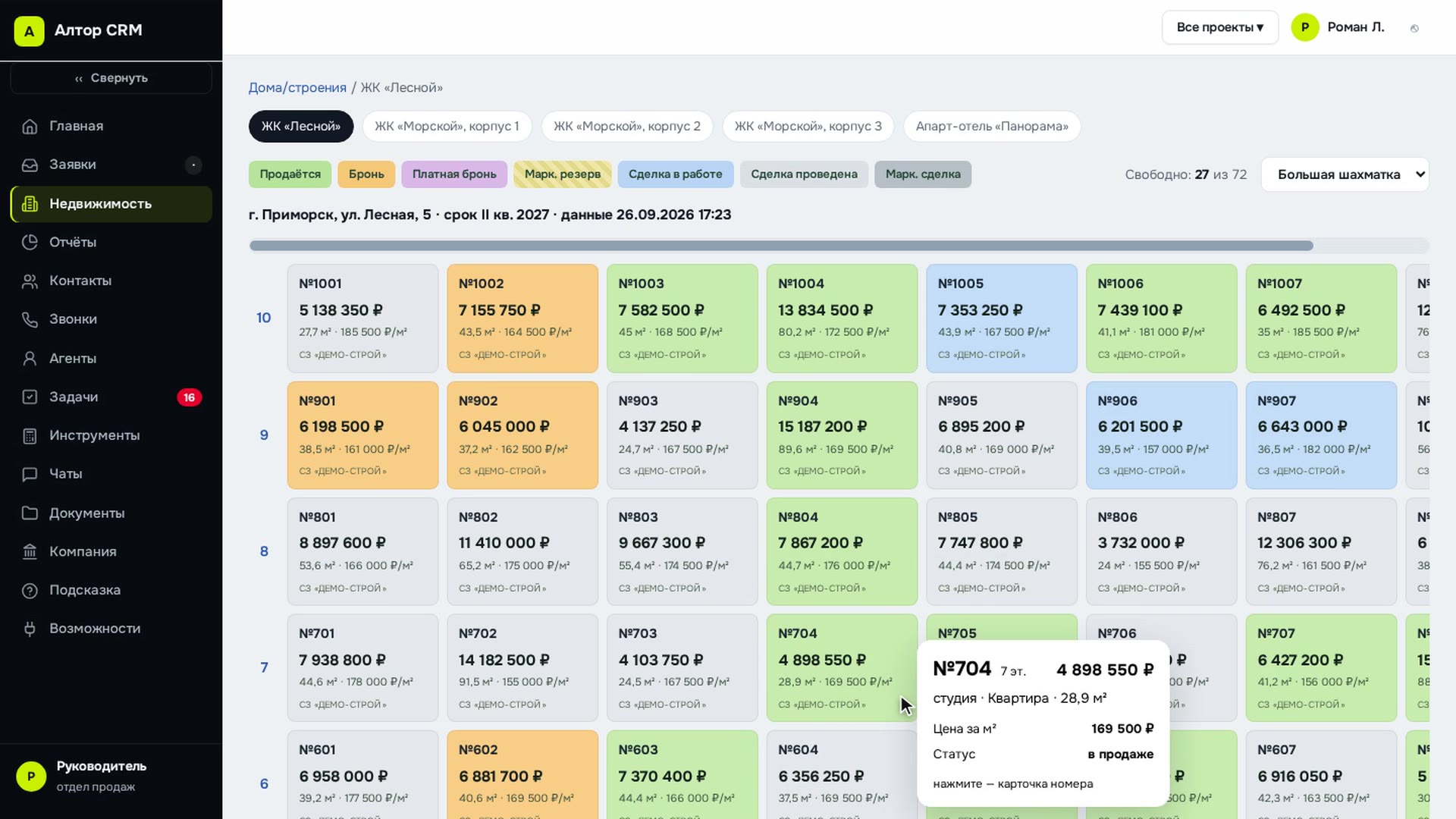Switch to ЖК «Морской», корпус 1 tab
The height and width of the screenshot is (819, 1456).
pyautogui.click(x=447, y=127)
